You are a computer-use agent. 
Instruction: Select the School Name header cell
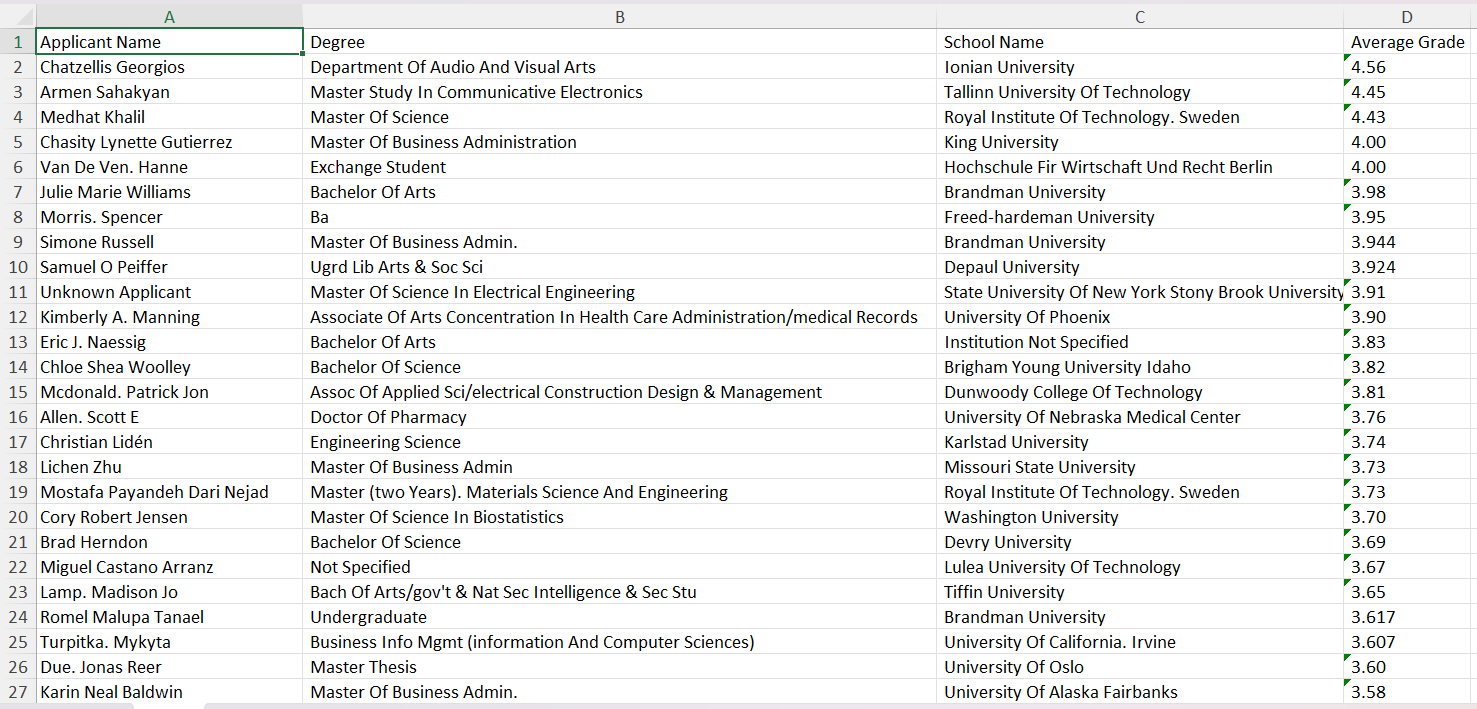click(x=1140, y=42)
